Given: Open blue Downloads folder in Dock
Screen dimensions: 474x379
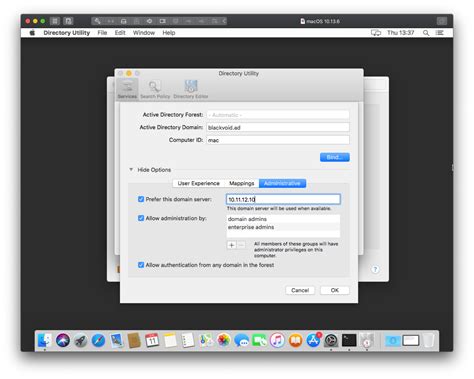Looking at the screenshot, I should point(393,340).
